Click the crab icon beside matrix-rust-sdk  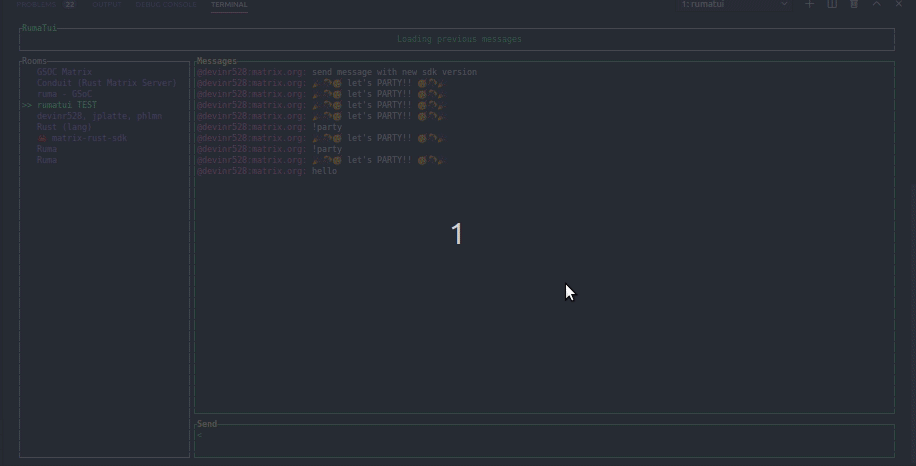tap(42, 138)
